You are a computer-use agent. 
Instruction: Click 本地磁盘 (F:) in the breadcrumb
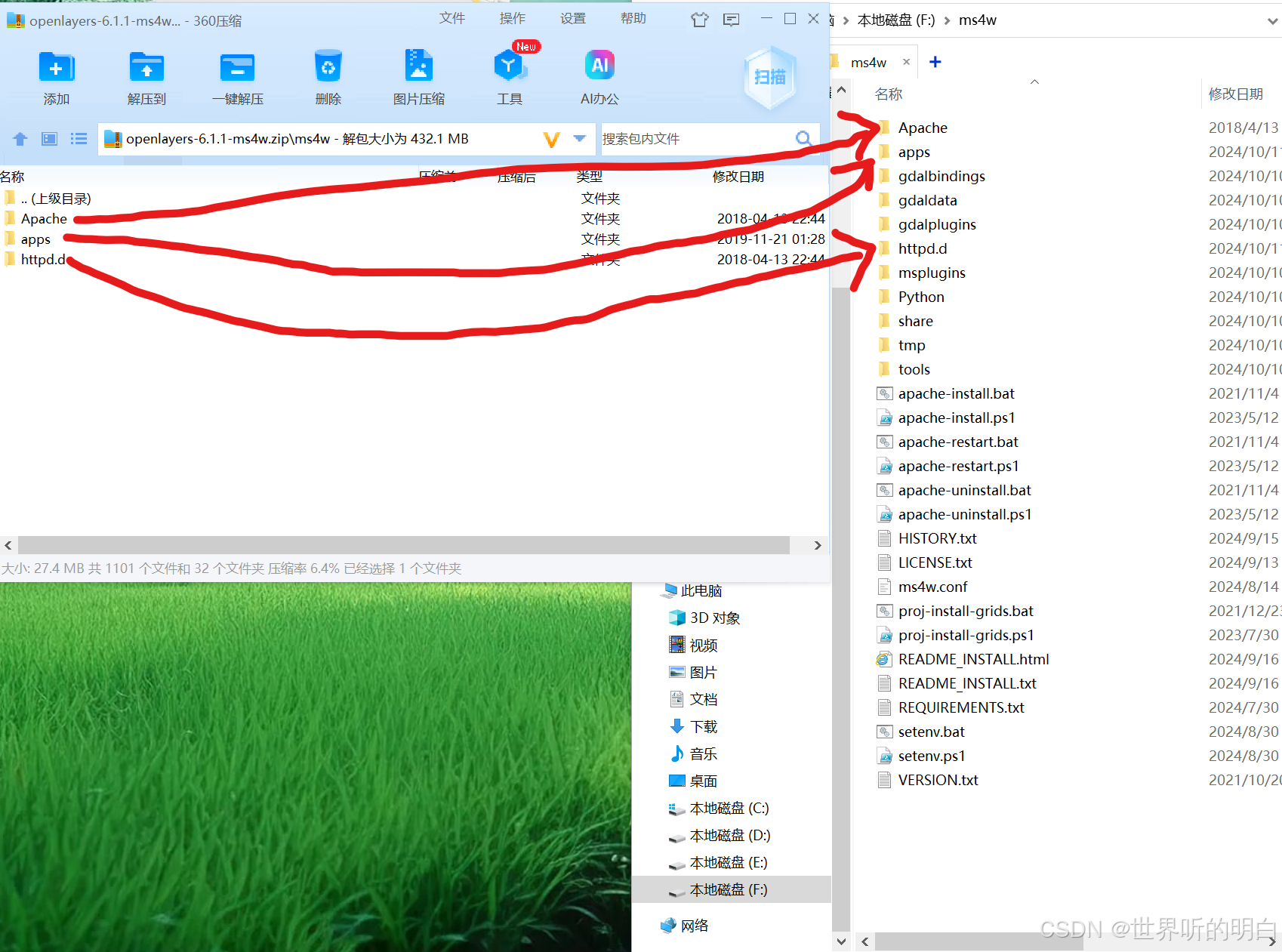[896, 20]
